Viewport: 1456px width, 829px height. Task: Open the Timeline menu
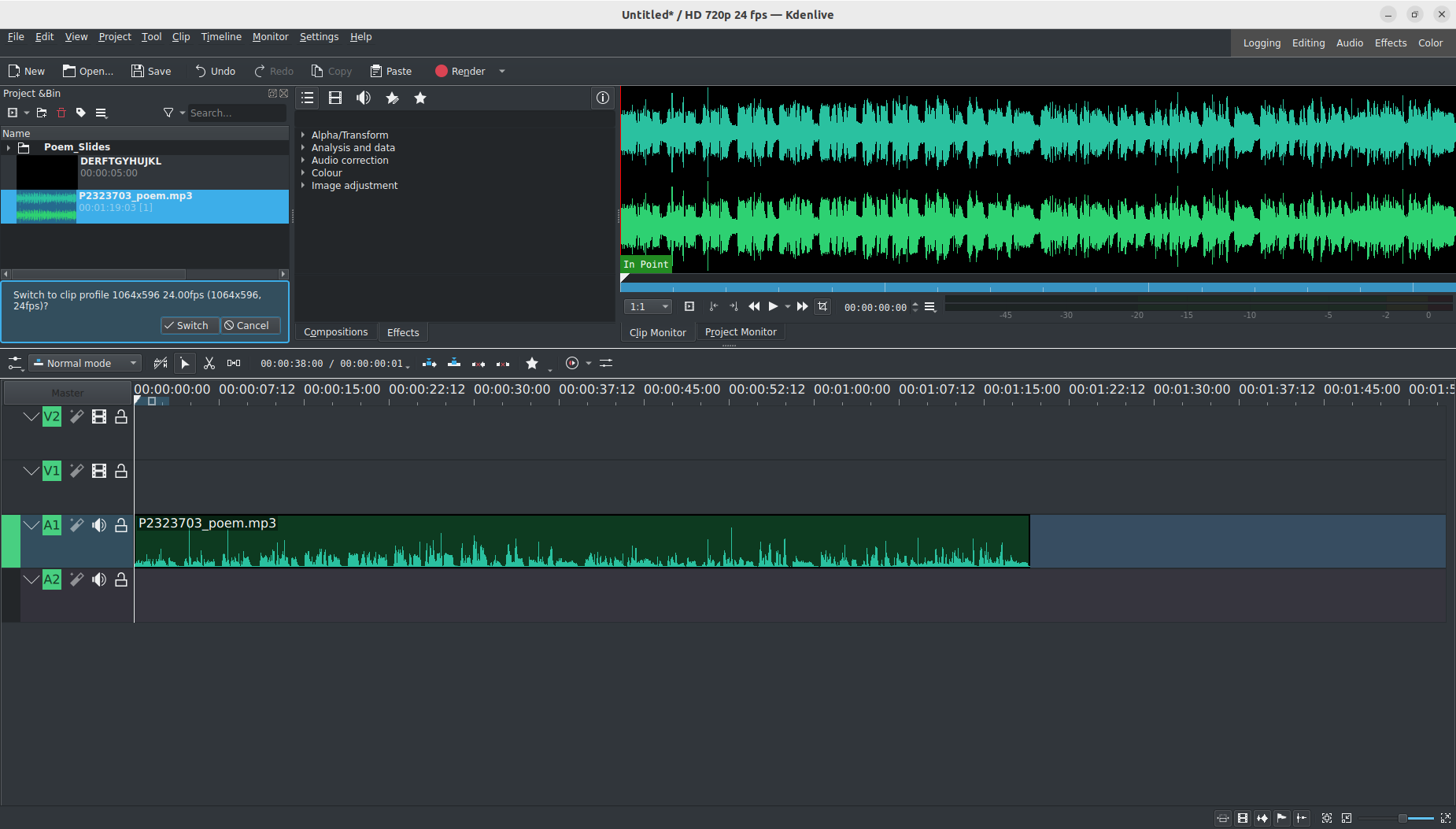pos(221,37)
